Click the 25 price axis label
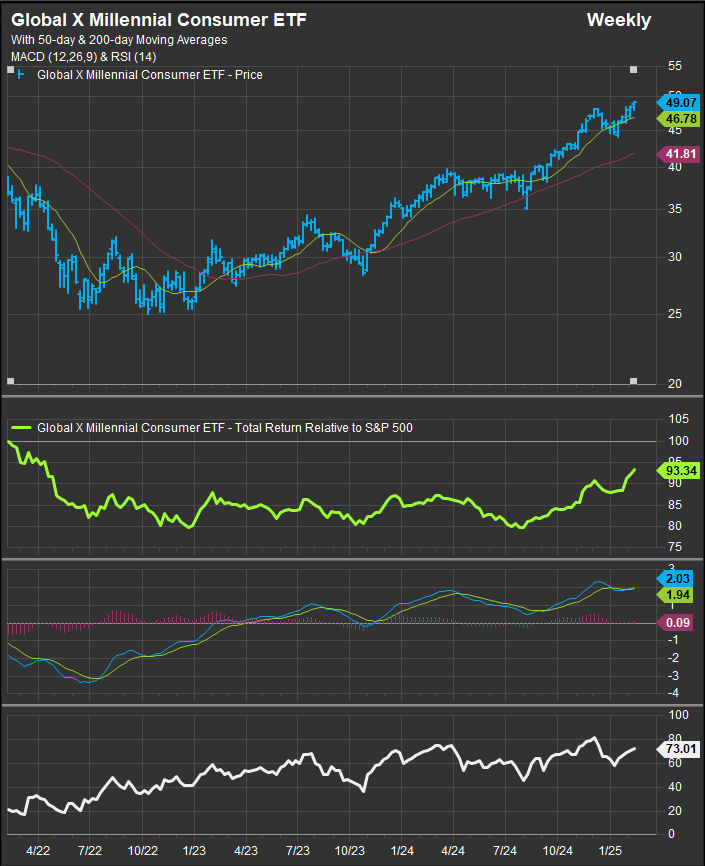705x866 pixels. coord(675,314)
